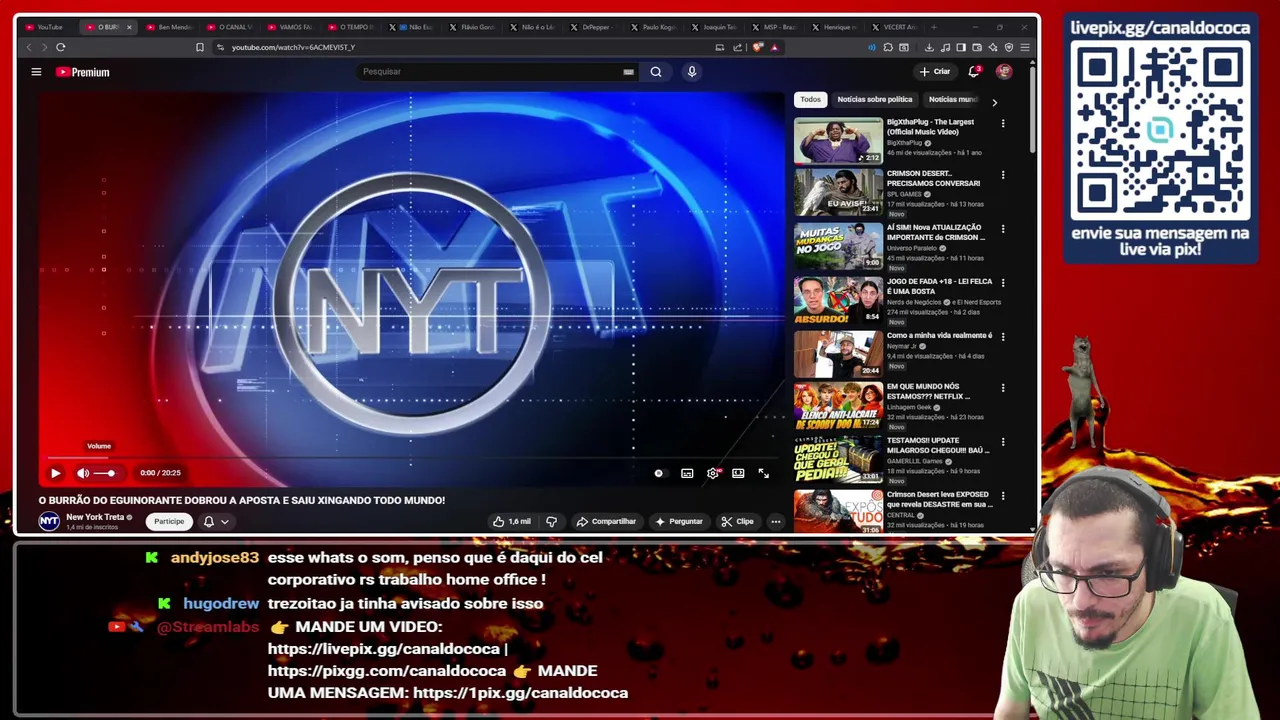Click the Compartilhar button
This screenshot has height=720, width=1280.
click(x=606, y=521)
